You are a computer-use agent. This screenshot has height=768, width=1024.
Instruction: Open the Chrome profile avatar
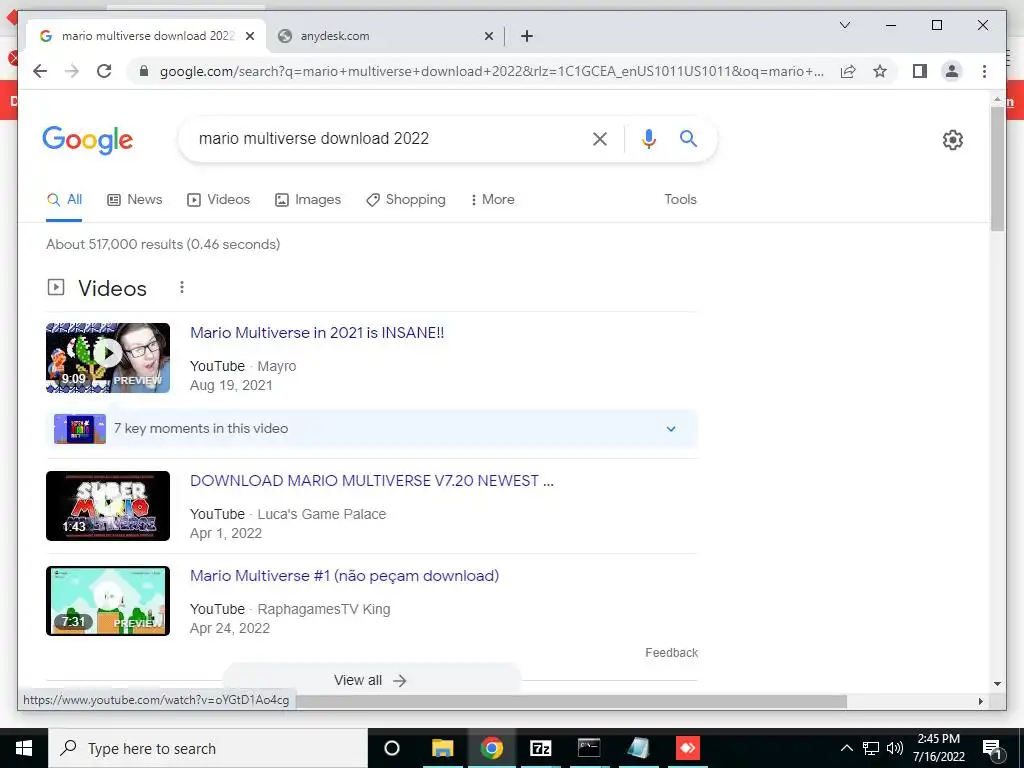952,71
